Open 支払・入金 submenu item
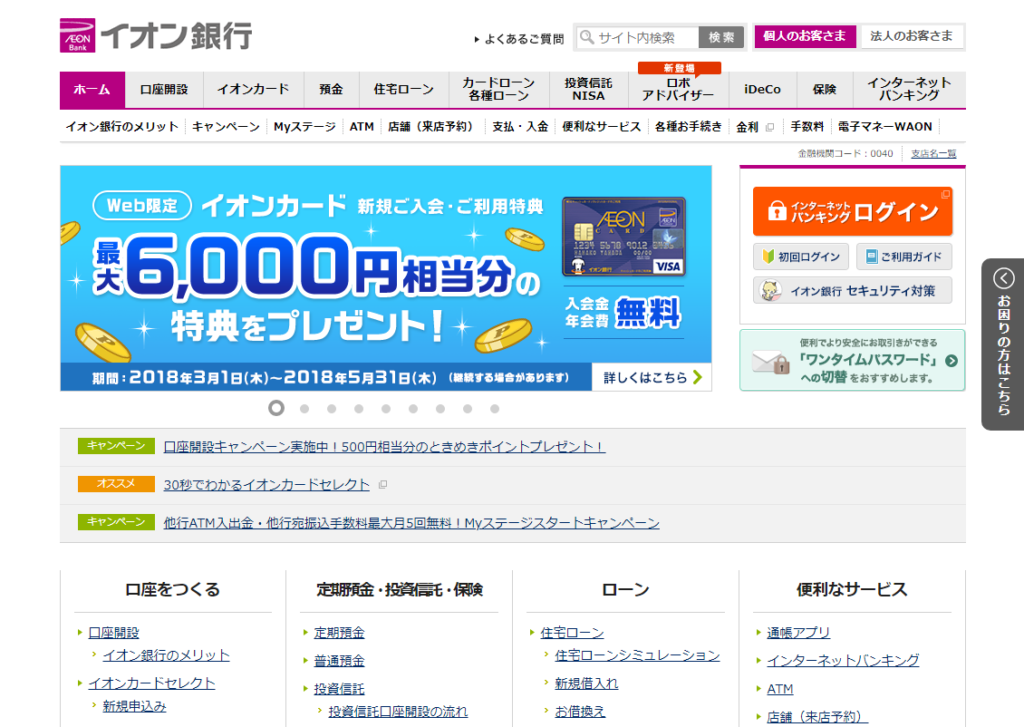The image size is (1024, 727). click(520, 127)
